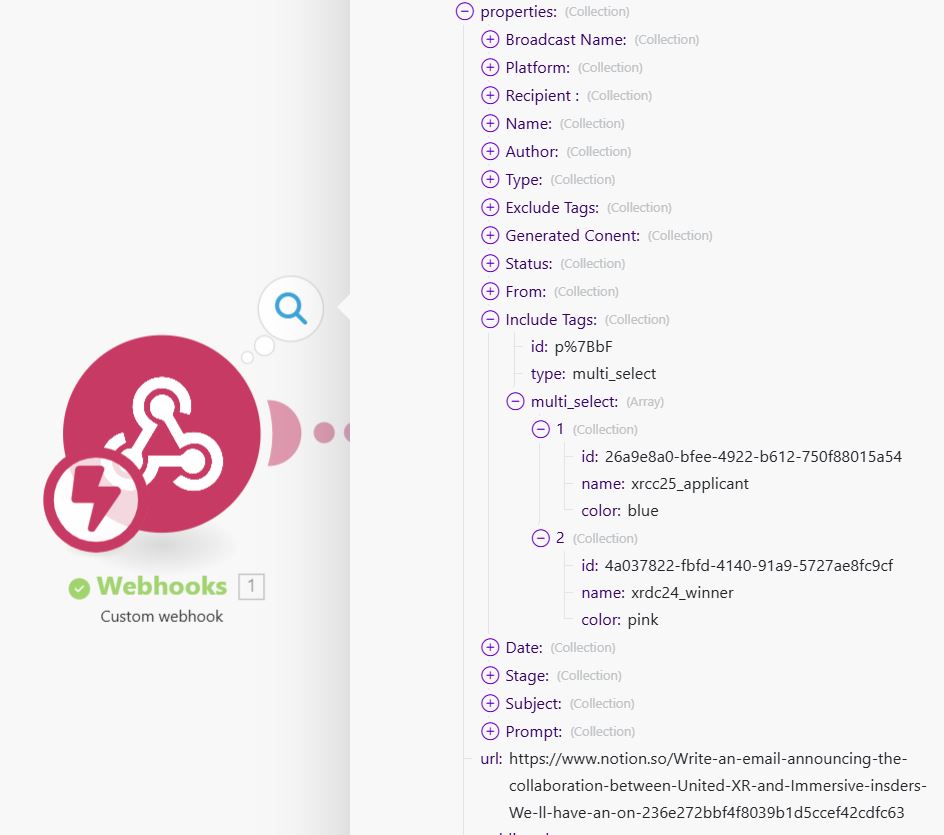The image size is (944, 835).
Task: Select id 26a9e8a0-bfee-4922-b612-750f88015a54
Action: pyautogui.click(x=753, y=457)
